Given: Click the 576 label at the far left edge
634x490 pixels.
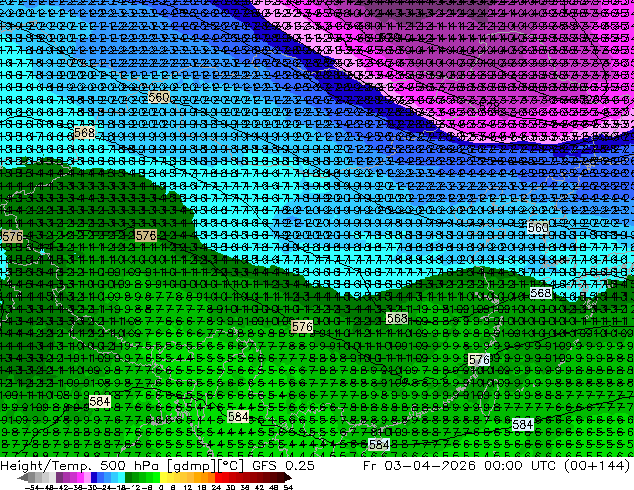Looking at the screenshot, I should coord(12,236).
